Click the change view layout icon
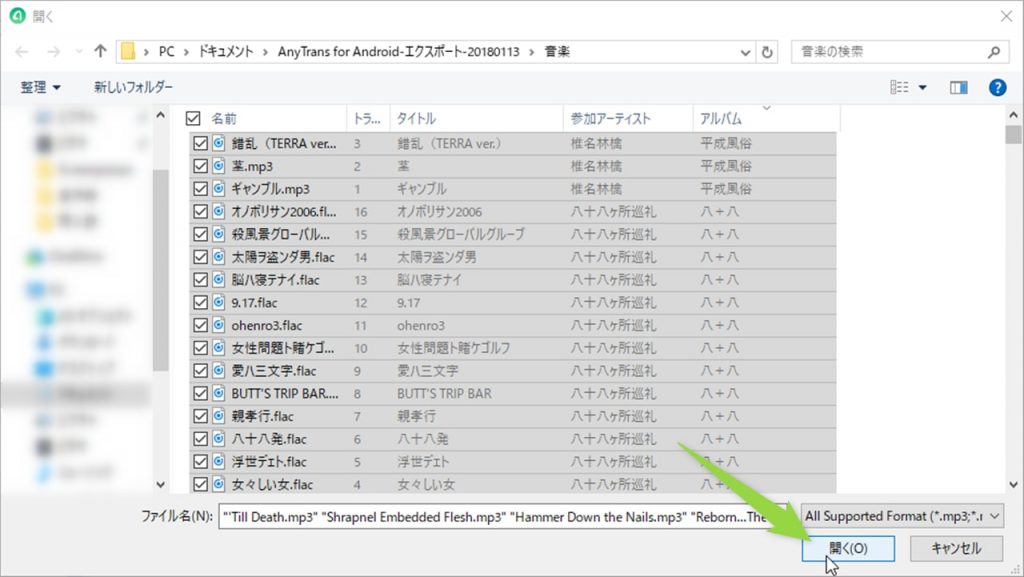The width and height of the screenshot is (1024, 577). tap(899, 88)
